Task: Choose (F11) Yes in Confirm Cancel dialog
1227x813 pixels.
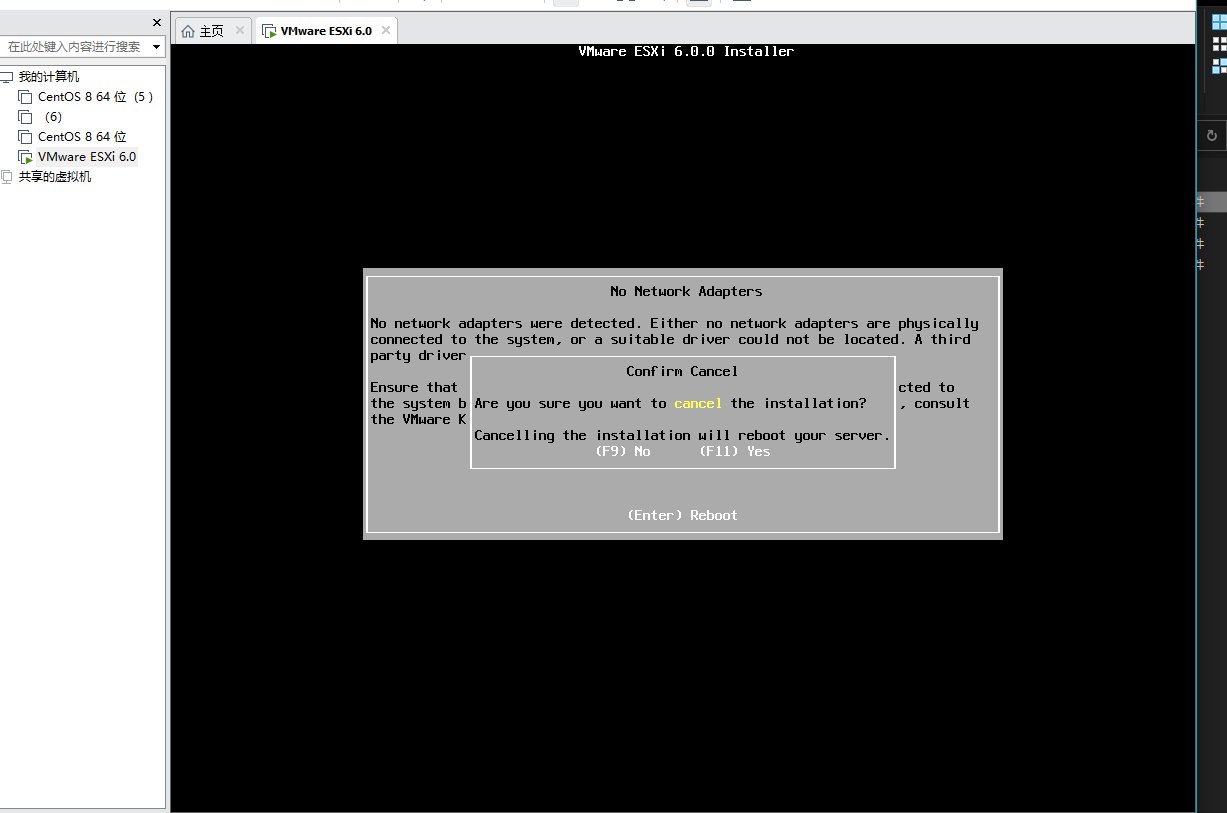Action: [735, 451]
